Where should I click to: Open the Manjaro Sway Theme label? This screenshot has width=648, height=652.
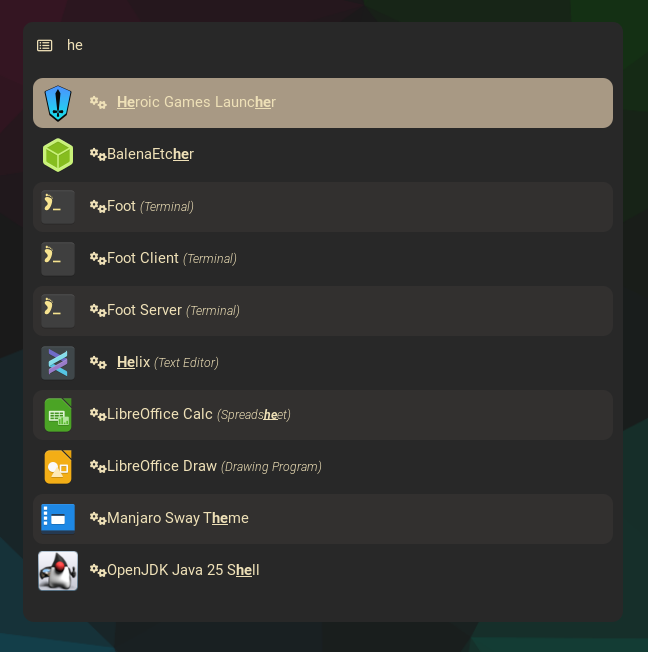[x=177, y=518]
